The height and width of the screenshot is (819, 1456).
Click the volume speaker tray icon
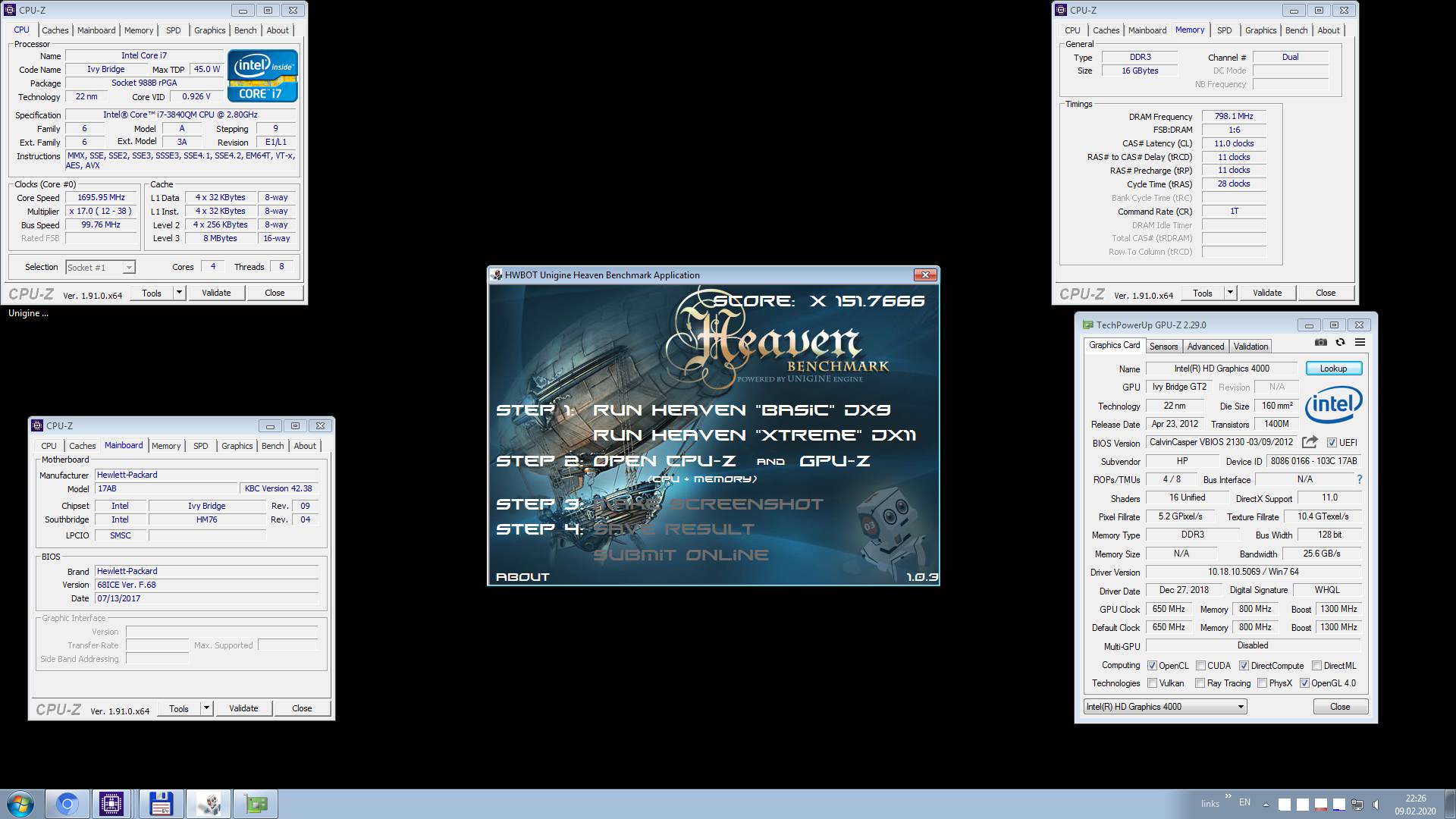coord(1376,805)
